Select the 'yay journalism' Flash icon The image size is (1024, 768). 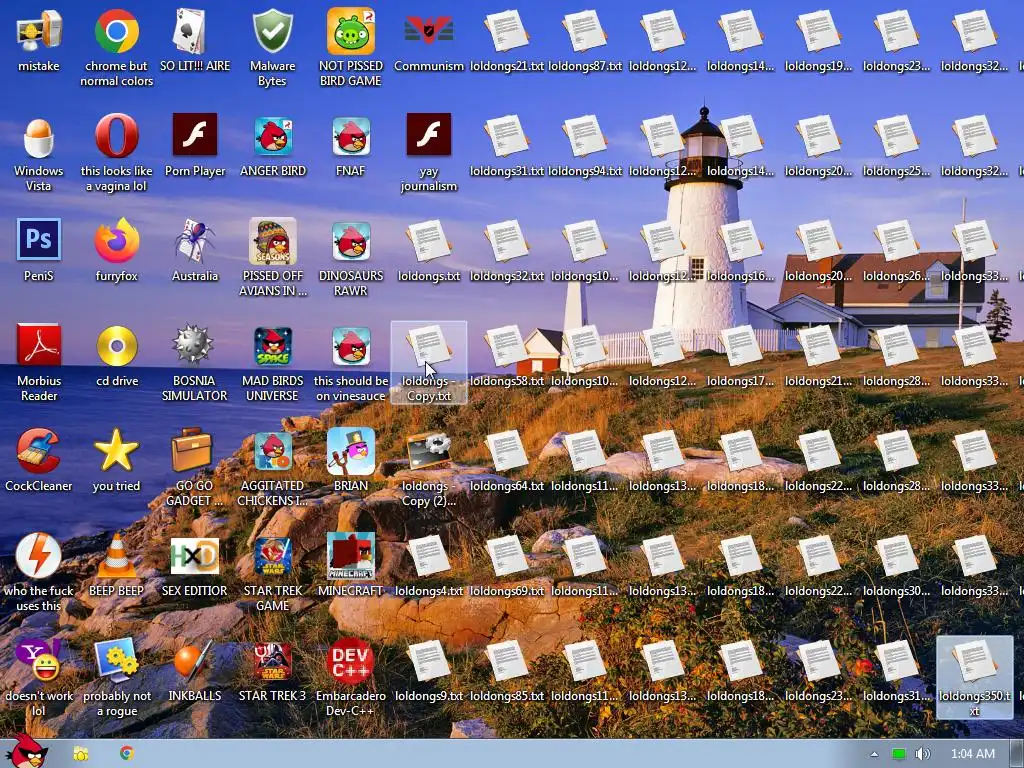coord(428,135)
